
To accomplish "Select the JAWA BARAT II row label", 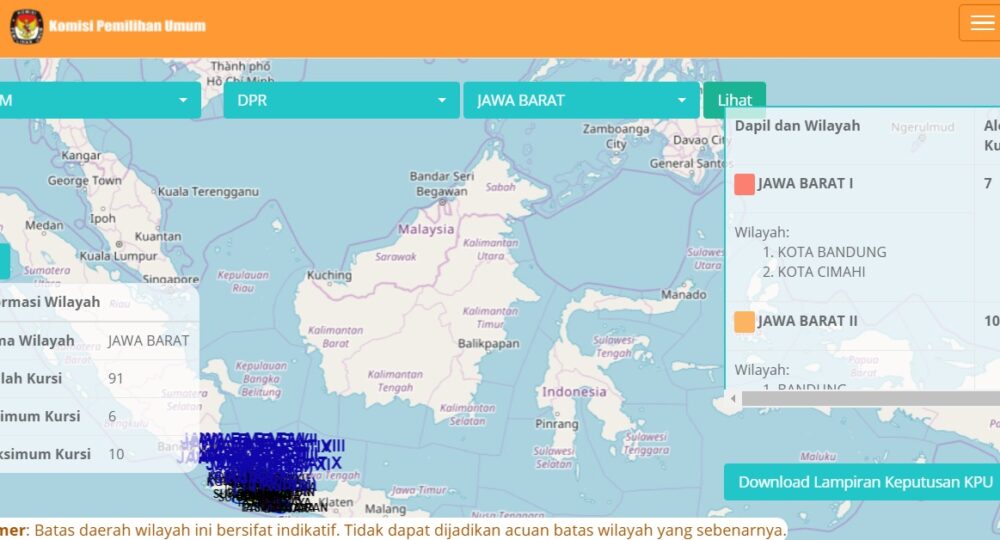I will tap(807, 322).
